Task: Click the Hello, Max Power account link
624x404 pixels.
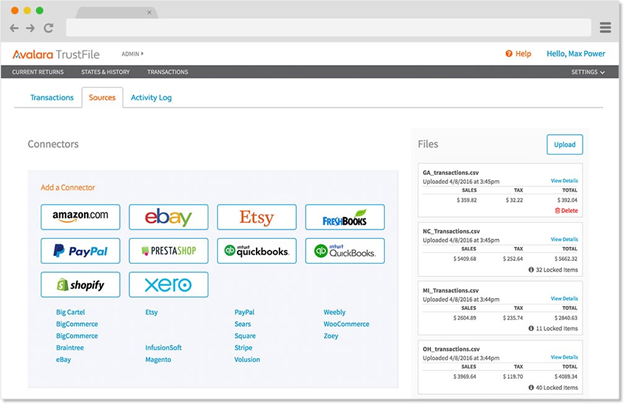Action: coord(575,54)
